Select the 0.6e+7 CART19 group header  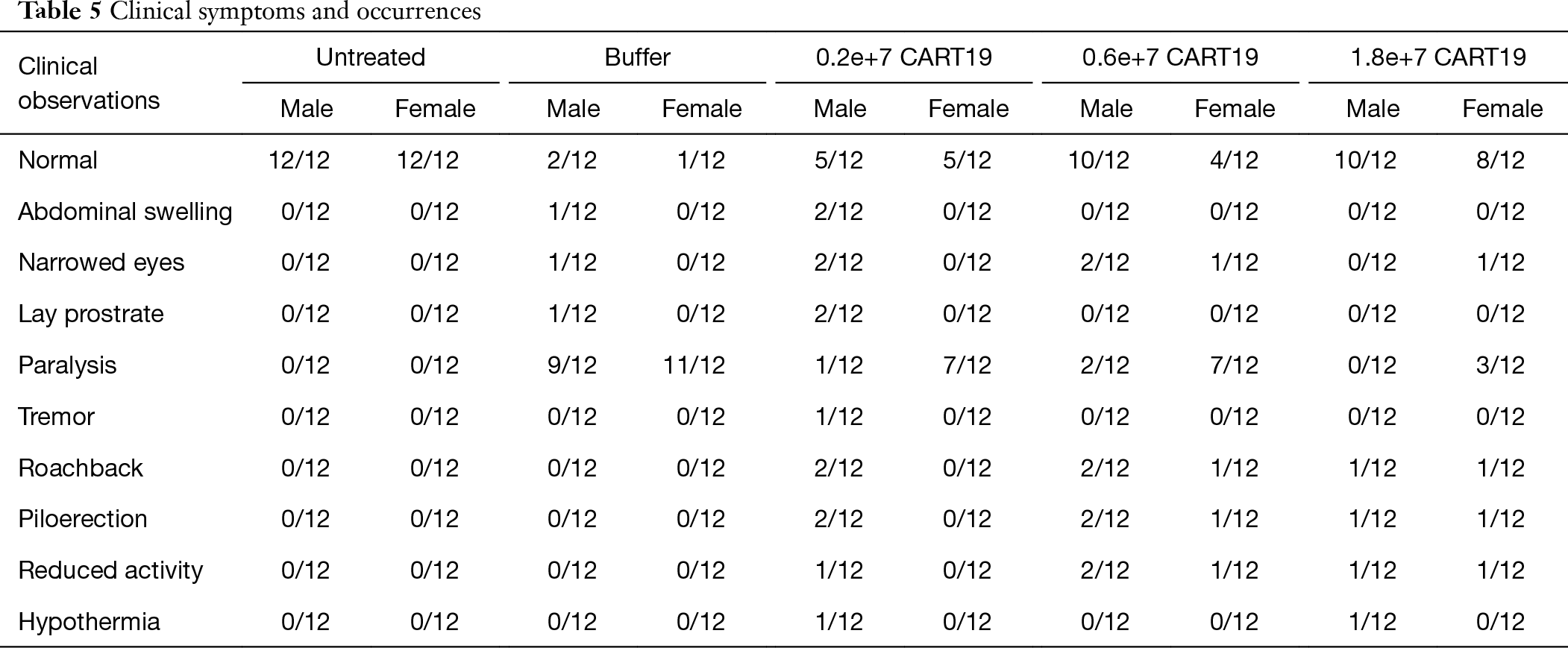click(1170, 57)
